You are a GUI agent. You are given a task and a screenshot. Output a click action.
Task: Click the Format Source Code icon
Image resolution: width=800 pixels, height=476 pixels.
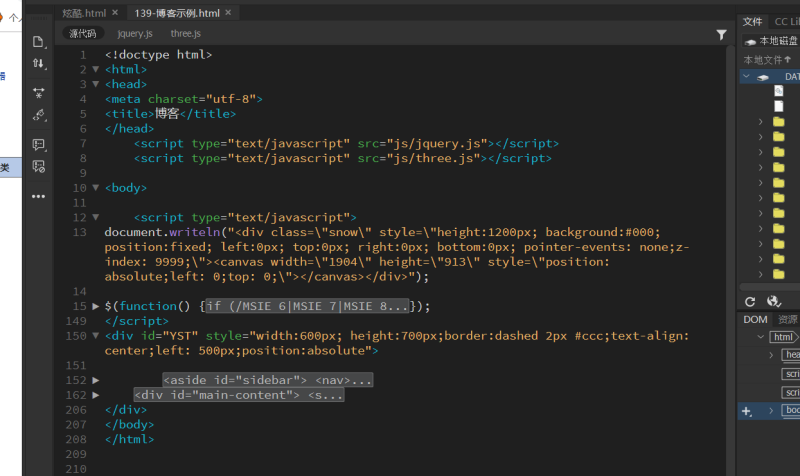[39, 115]
